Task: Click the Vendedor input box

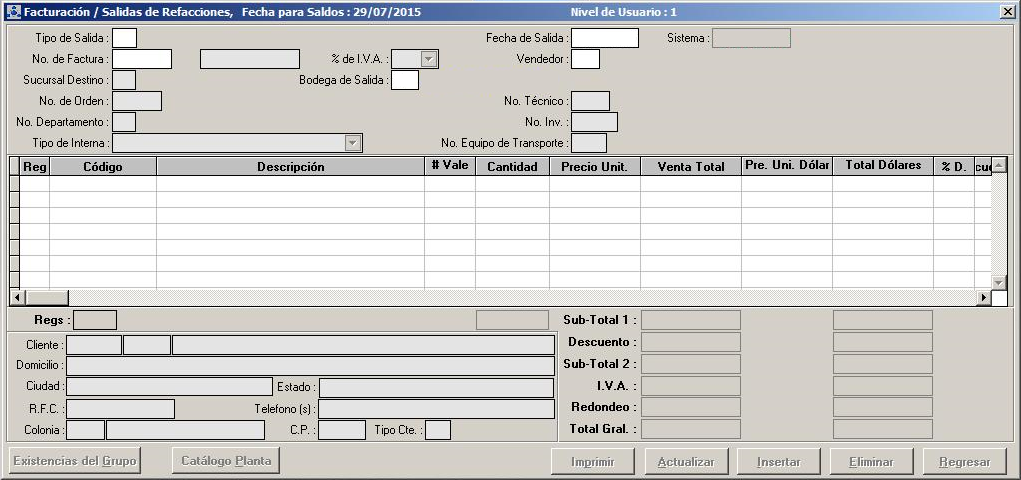Action: [x=585, y=59]
